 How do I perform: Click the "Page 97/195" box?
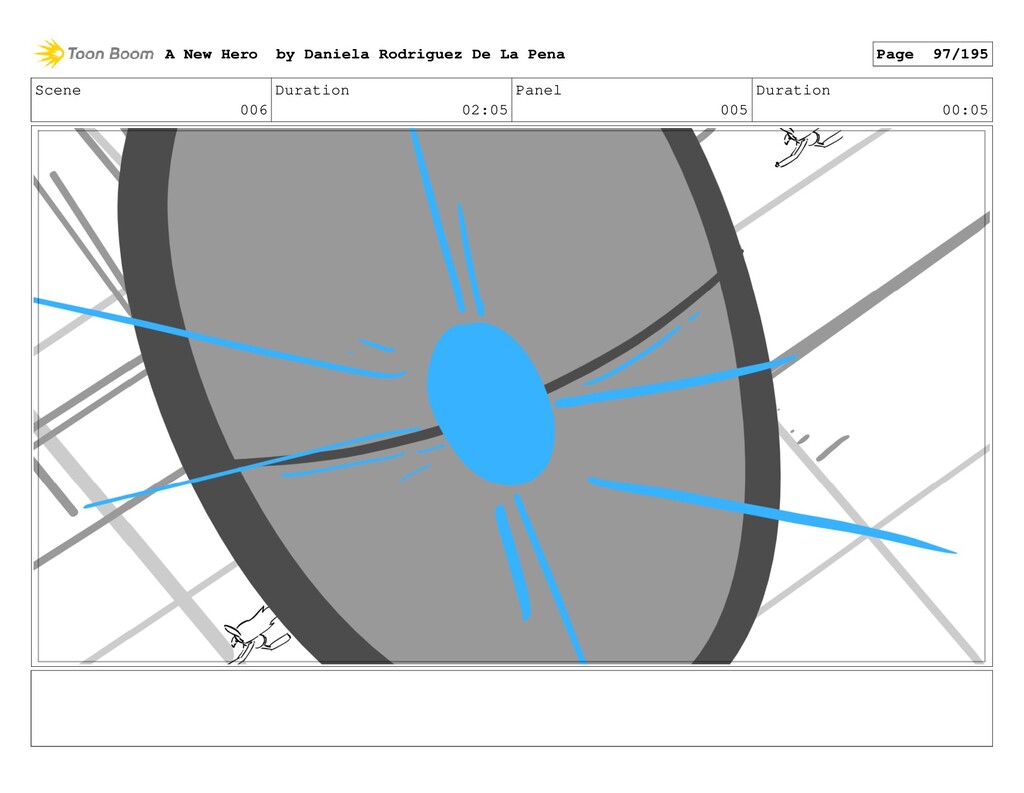(932, 54)
